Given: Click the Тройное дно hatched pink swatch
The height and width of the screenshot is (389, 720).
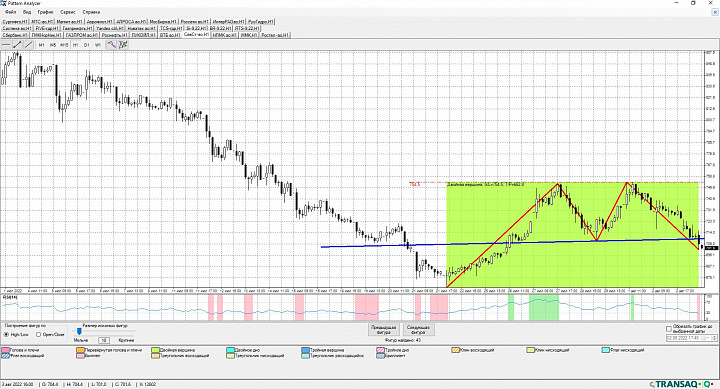Looking at the screenshot, I should [x=380, y=350].
